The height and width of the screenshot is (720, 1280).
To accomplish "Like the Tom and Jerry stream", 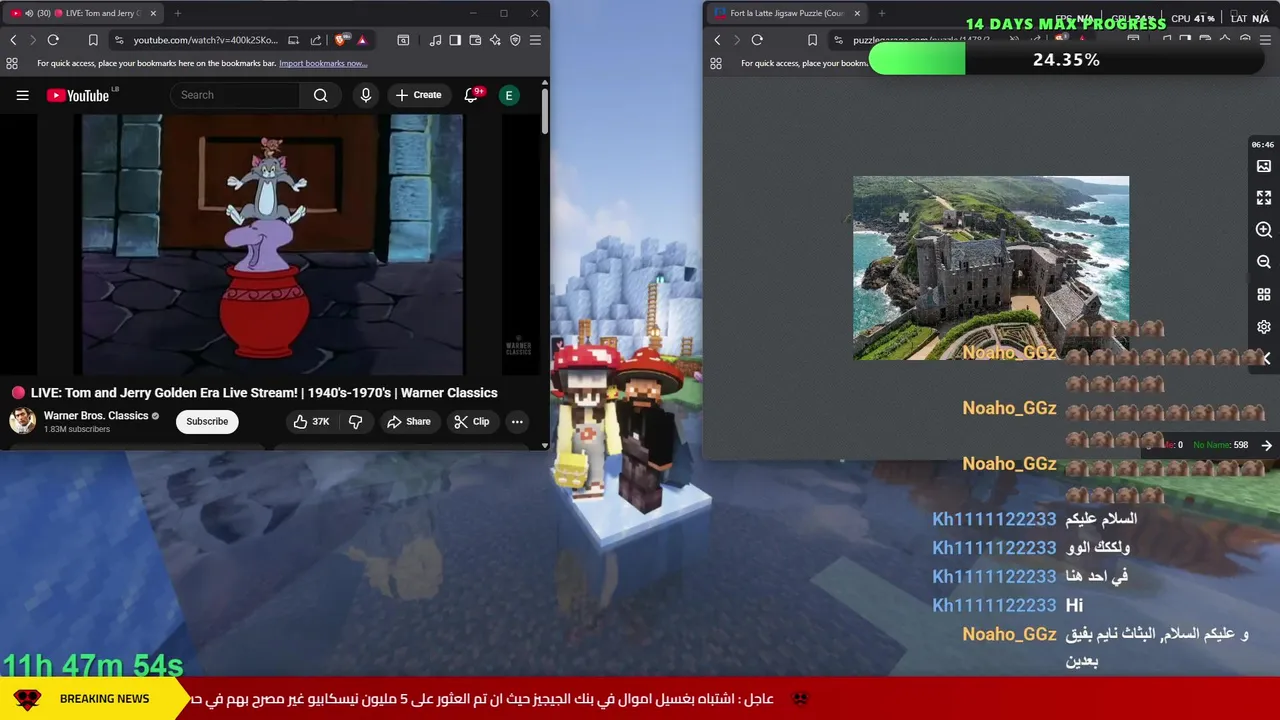I will point(311,421).
